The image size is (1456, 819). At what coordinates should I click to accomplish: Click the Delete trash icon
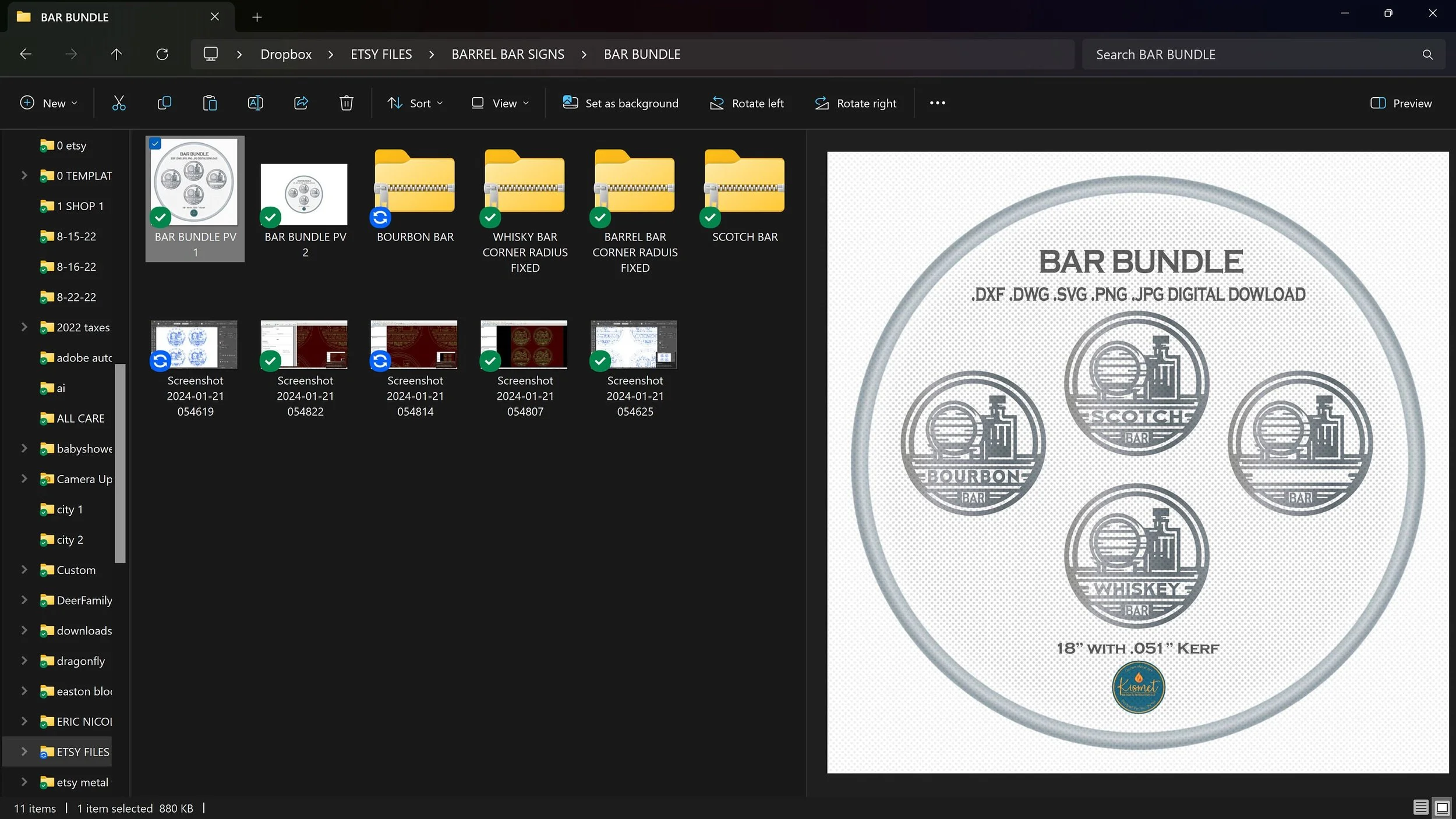(347, 103)
